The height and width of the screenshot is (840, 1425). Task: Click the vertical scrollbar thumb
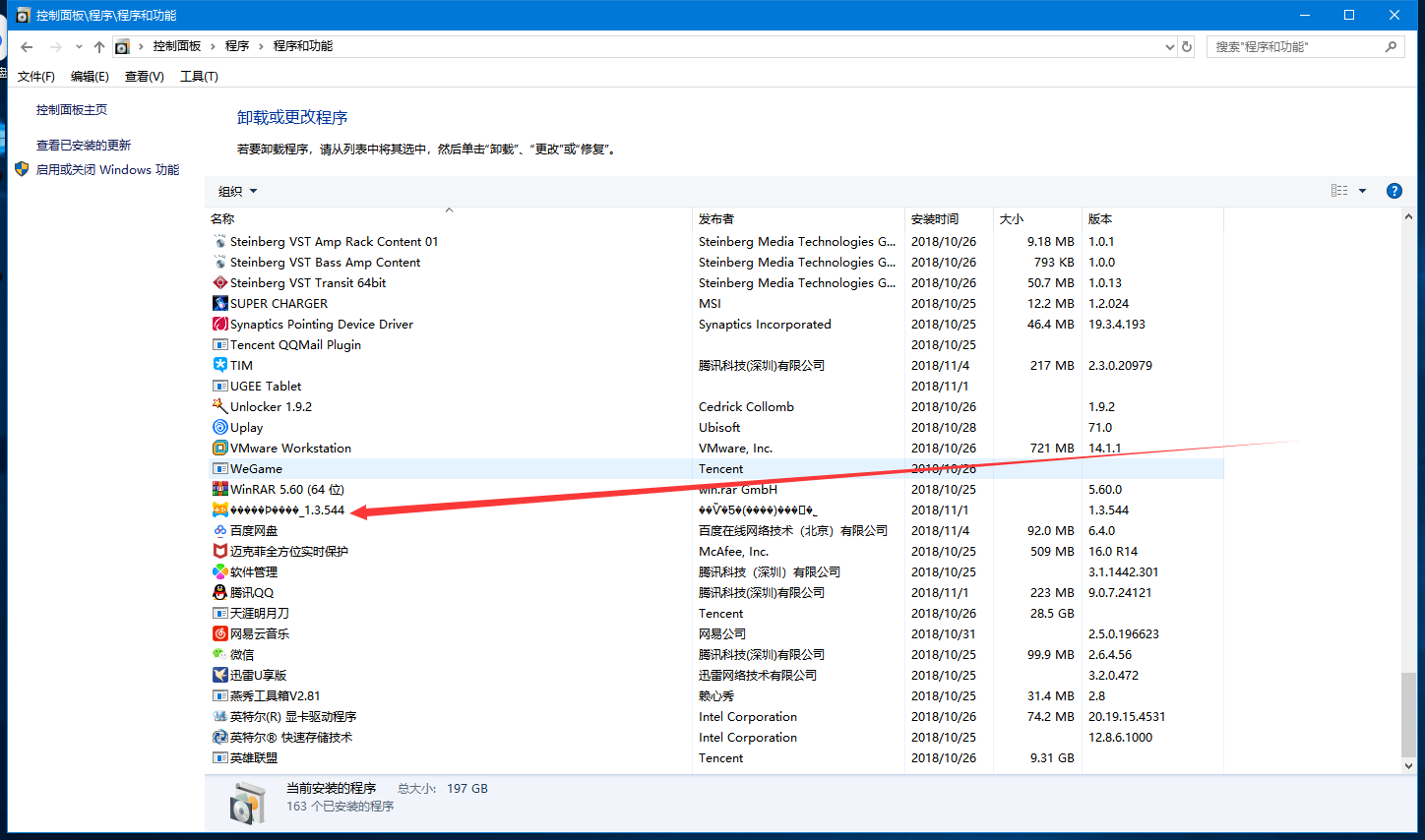point(1408,714)
